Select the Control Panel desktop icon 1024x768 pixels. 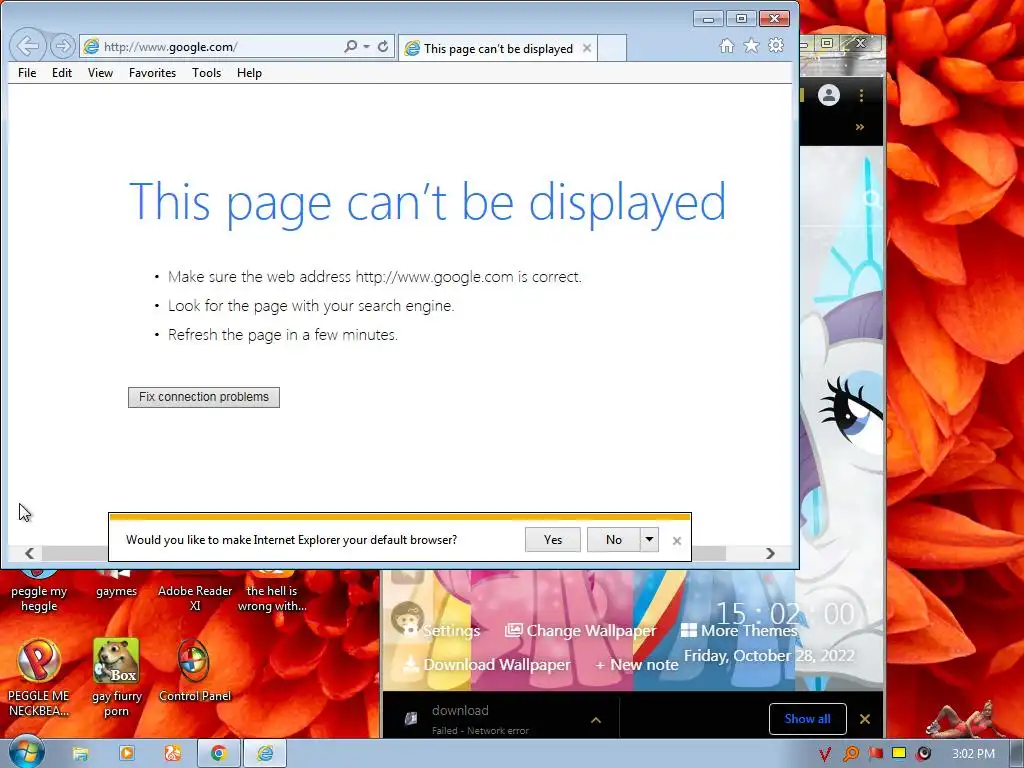click(195, 671)
